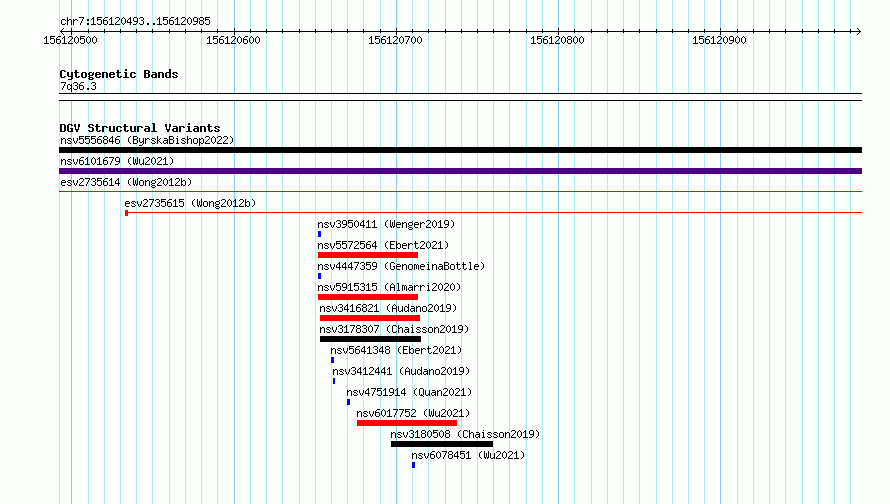
Task: Click the nsv3950411 (Wenger2019) label
Action: (386, 224)
